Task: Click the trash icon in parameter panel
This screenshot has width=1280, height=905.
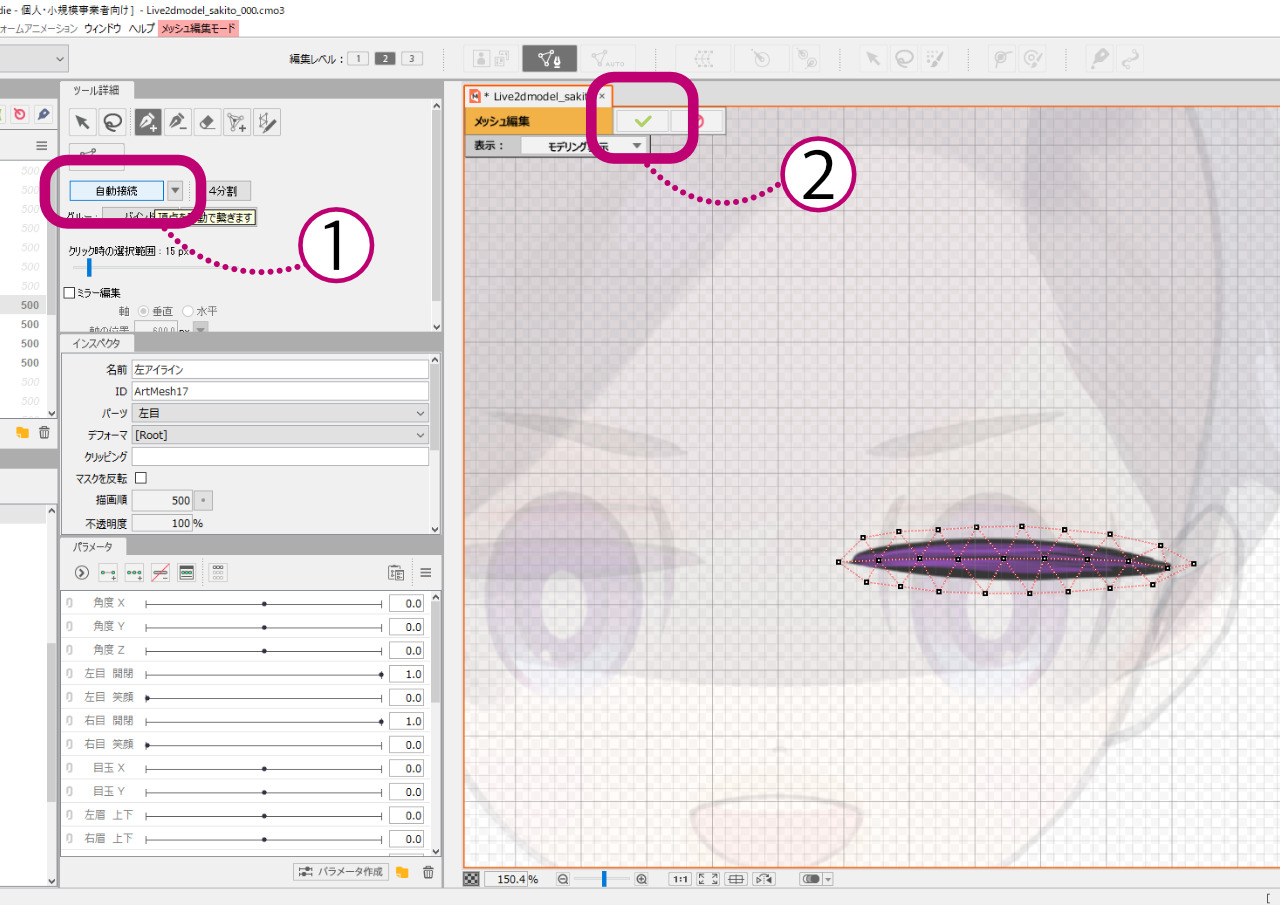Action: click(x=428, y=872)
